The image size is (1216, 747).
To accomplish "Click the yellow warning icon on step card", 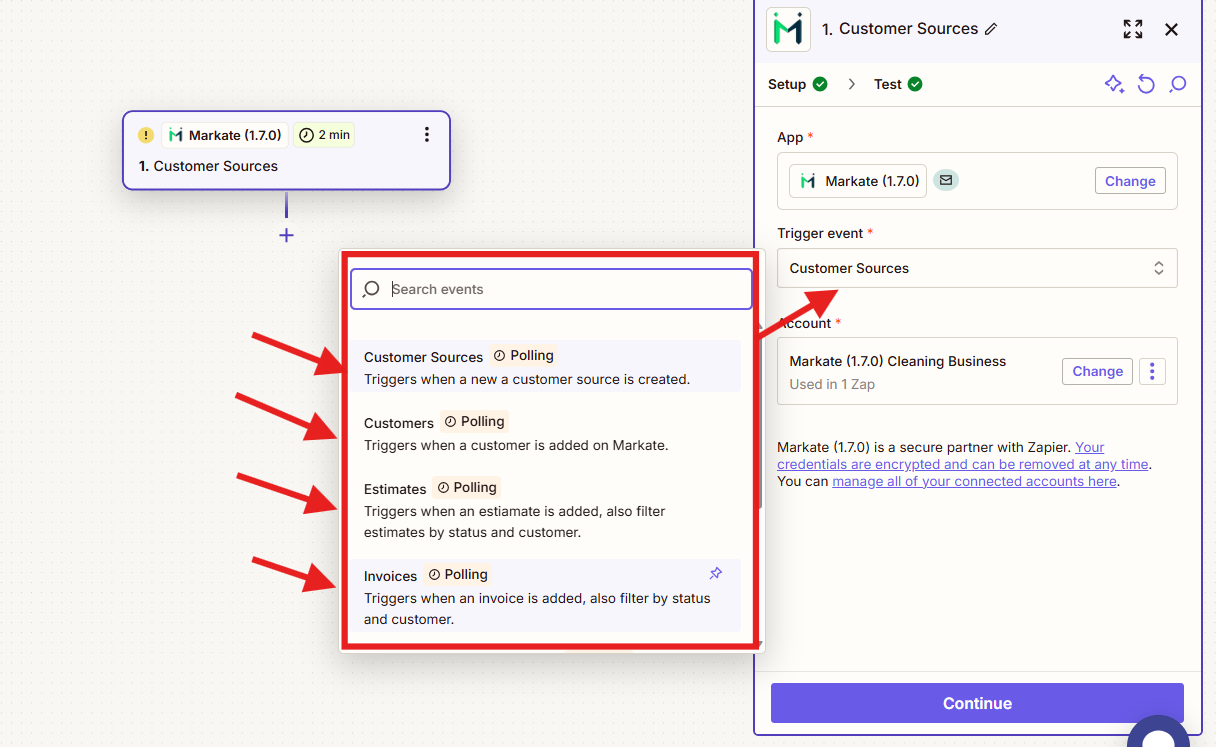I will (x=146, y=135).
